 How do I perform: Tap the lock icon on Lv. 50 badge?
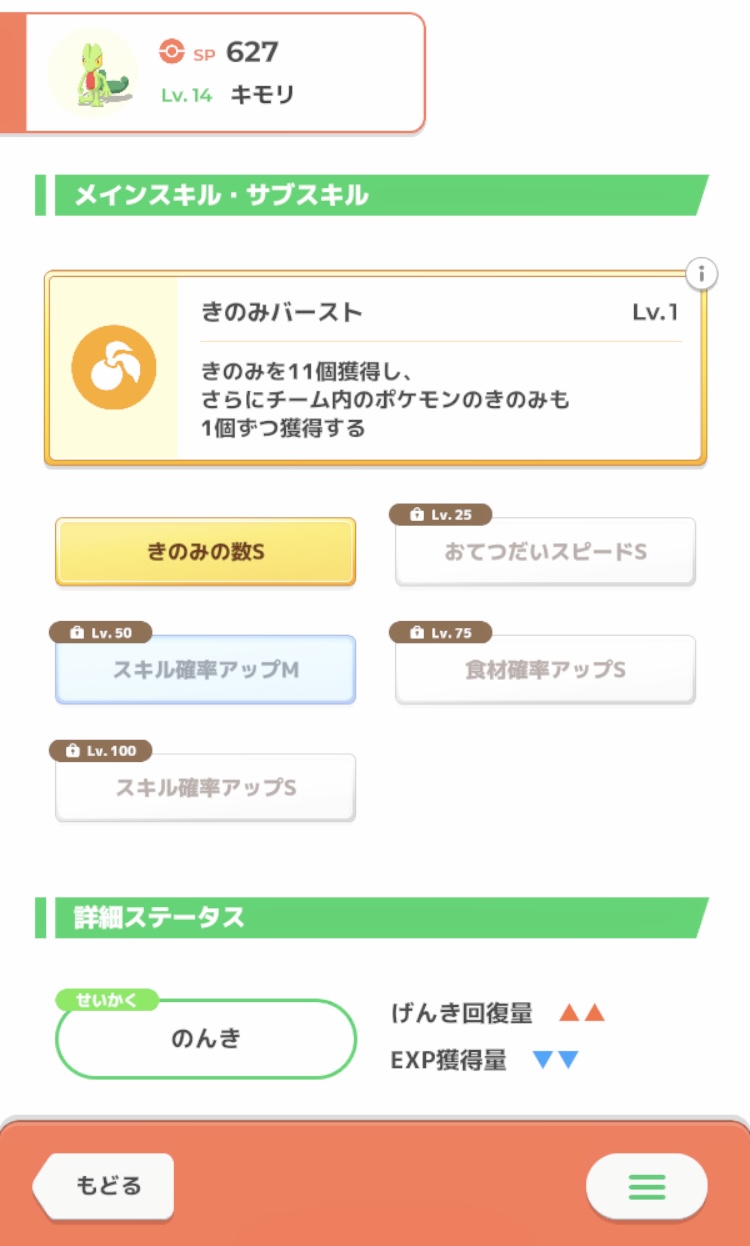pos(76,633)
